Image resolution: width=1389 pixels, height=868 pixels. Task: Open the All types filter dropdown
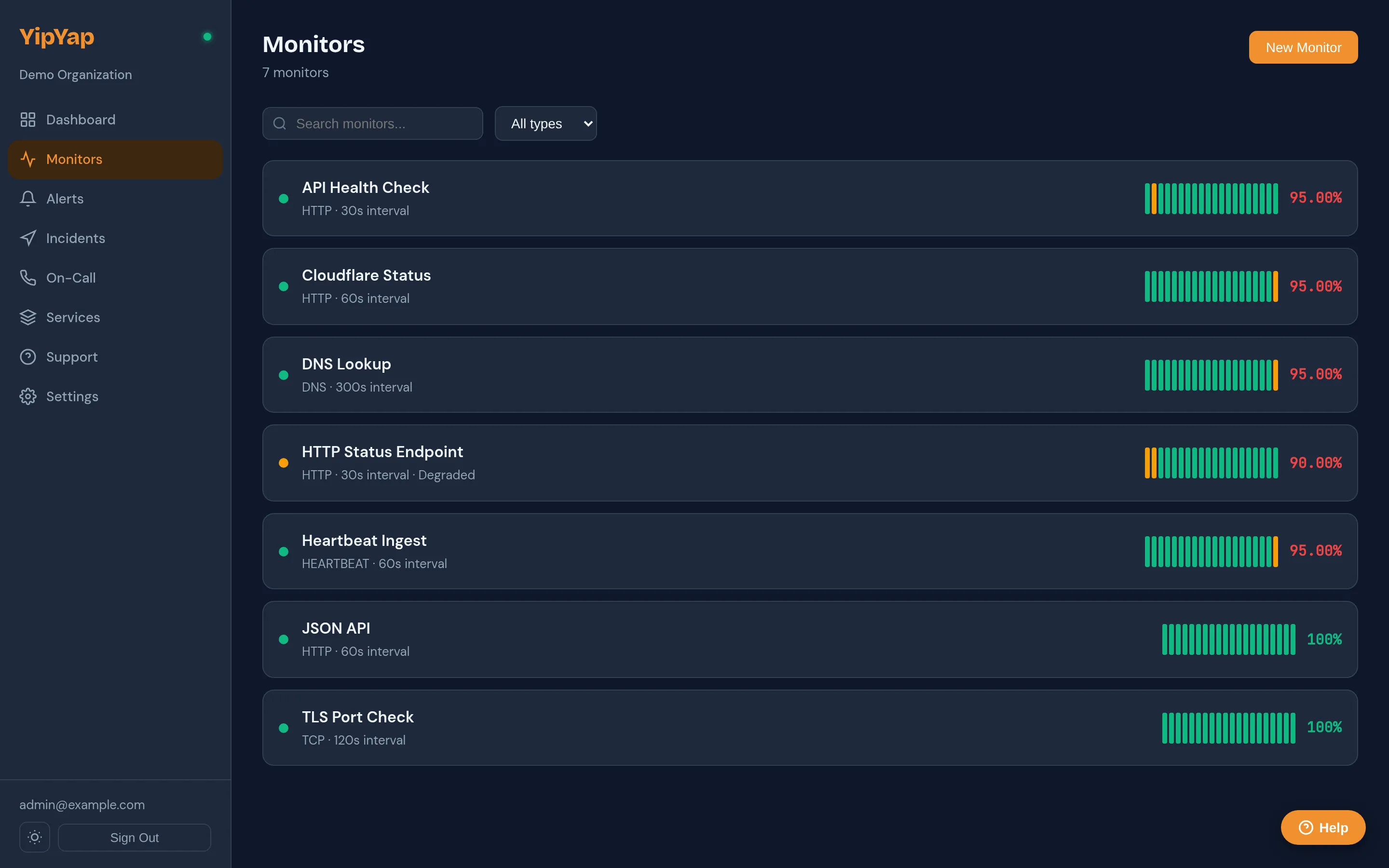[x=545, y=123]
